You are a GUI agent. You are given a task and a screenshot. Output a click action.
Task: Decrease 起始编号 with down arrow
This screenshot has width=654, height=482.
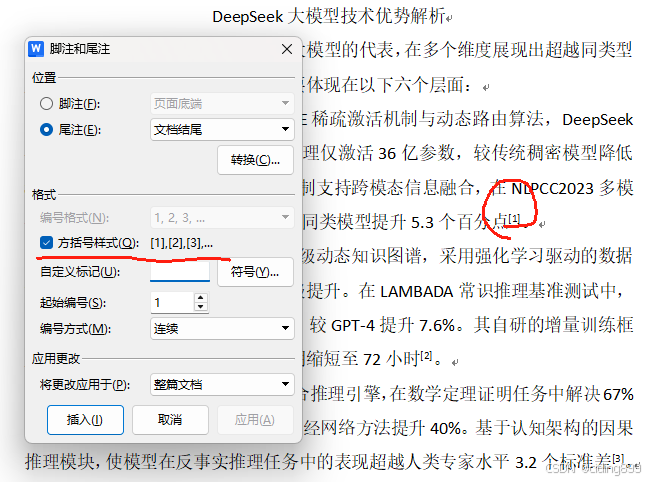coord(201,308)
